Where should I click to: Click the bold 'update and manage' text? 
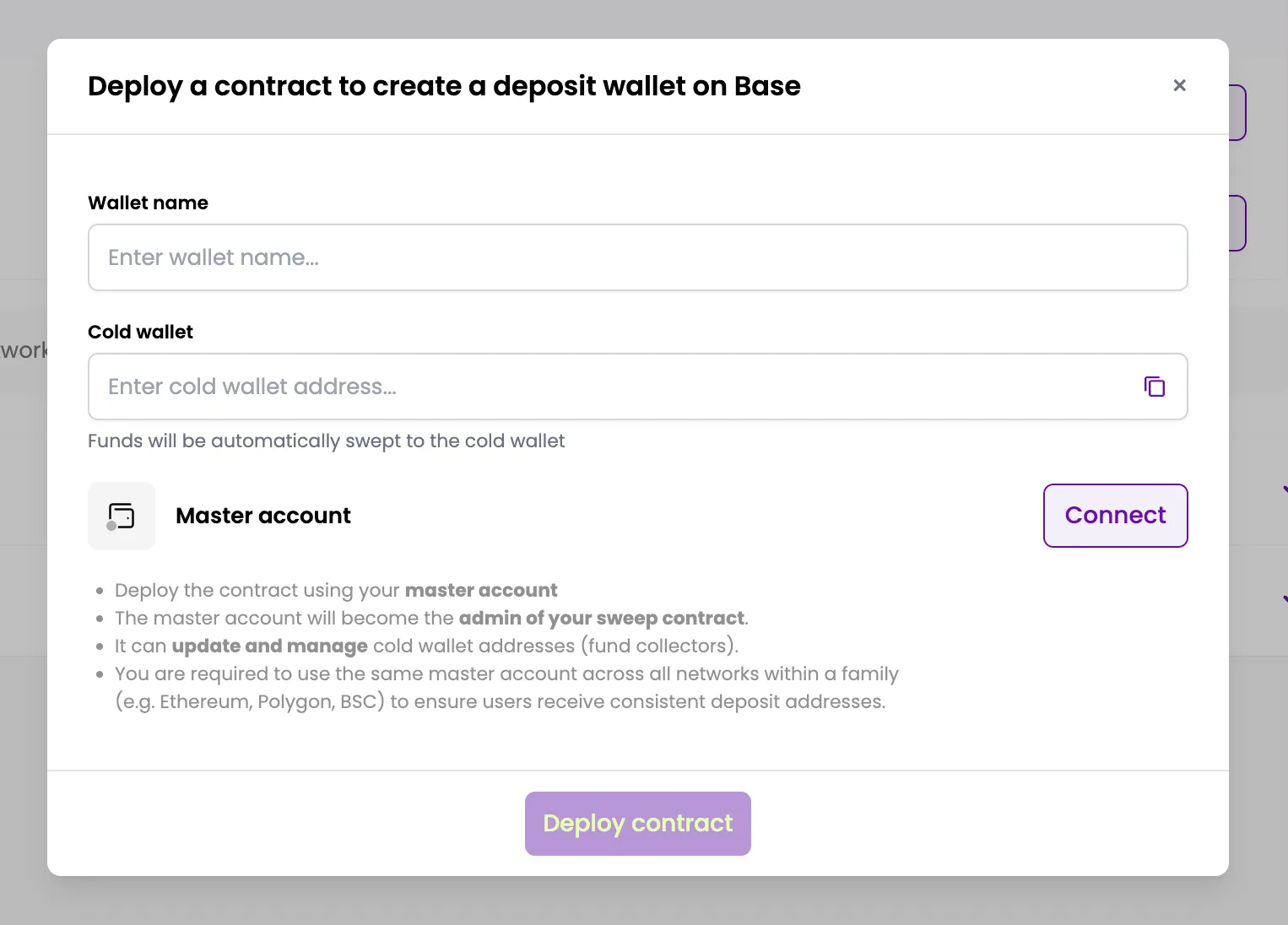(x=269, y=646)
